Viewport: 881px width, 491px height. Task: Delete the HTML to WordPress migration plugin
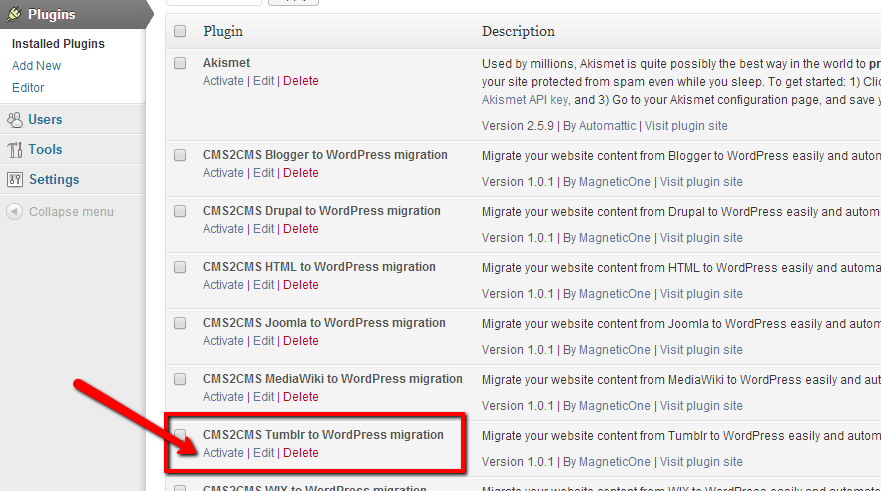[301, 285]
